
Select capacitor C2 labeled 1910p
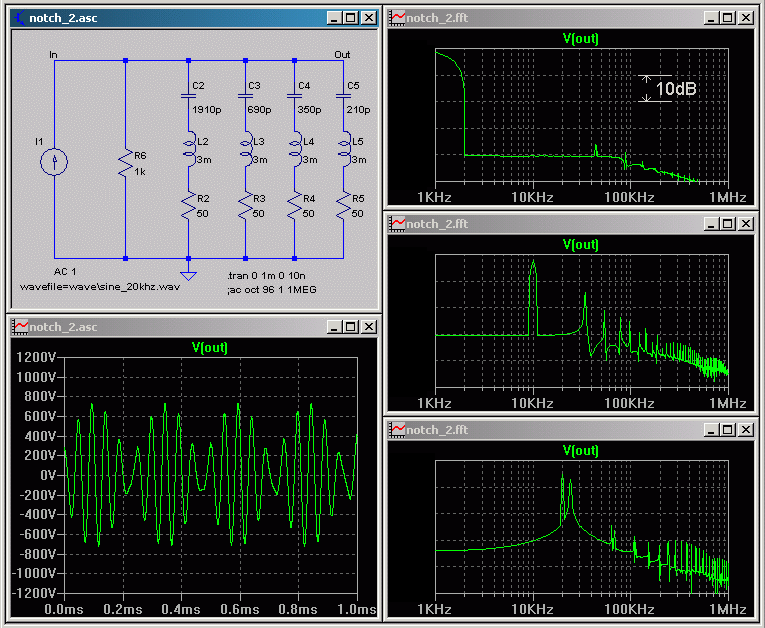tap(187, 96)
